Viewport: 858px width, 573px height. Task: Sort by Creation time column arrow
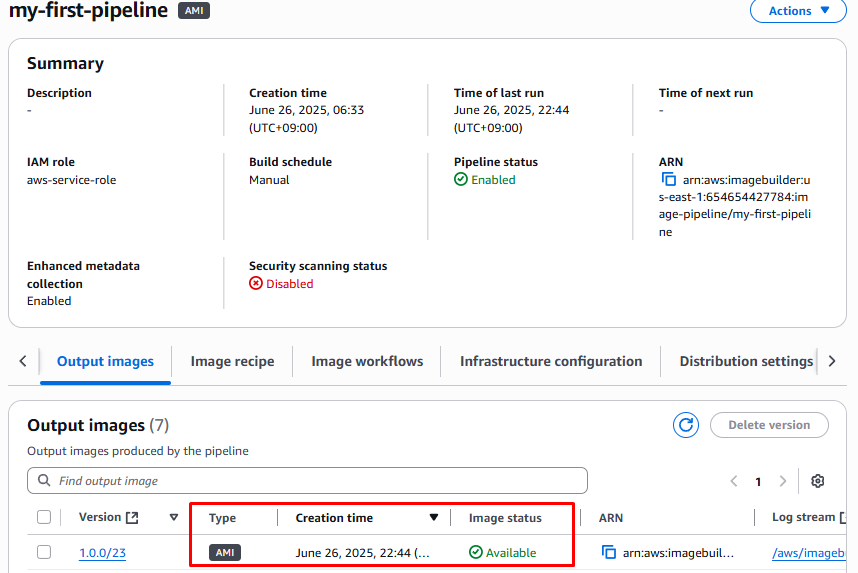pos(433,518)
